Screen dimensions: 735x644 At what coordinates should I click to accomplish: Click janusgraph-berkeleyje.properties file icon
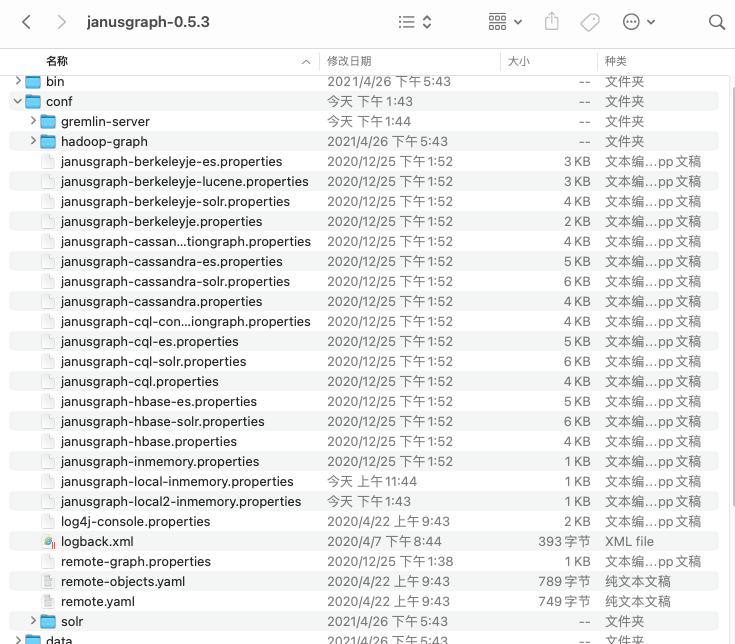point(48,222)
